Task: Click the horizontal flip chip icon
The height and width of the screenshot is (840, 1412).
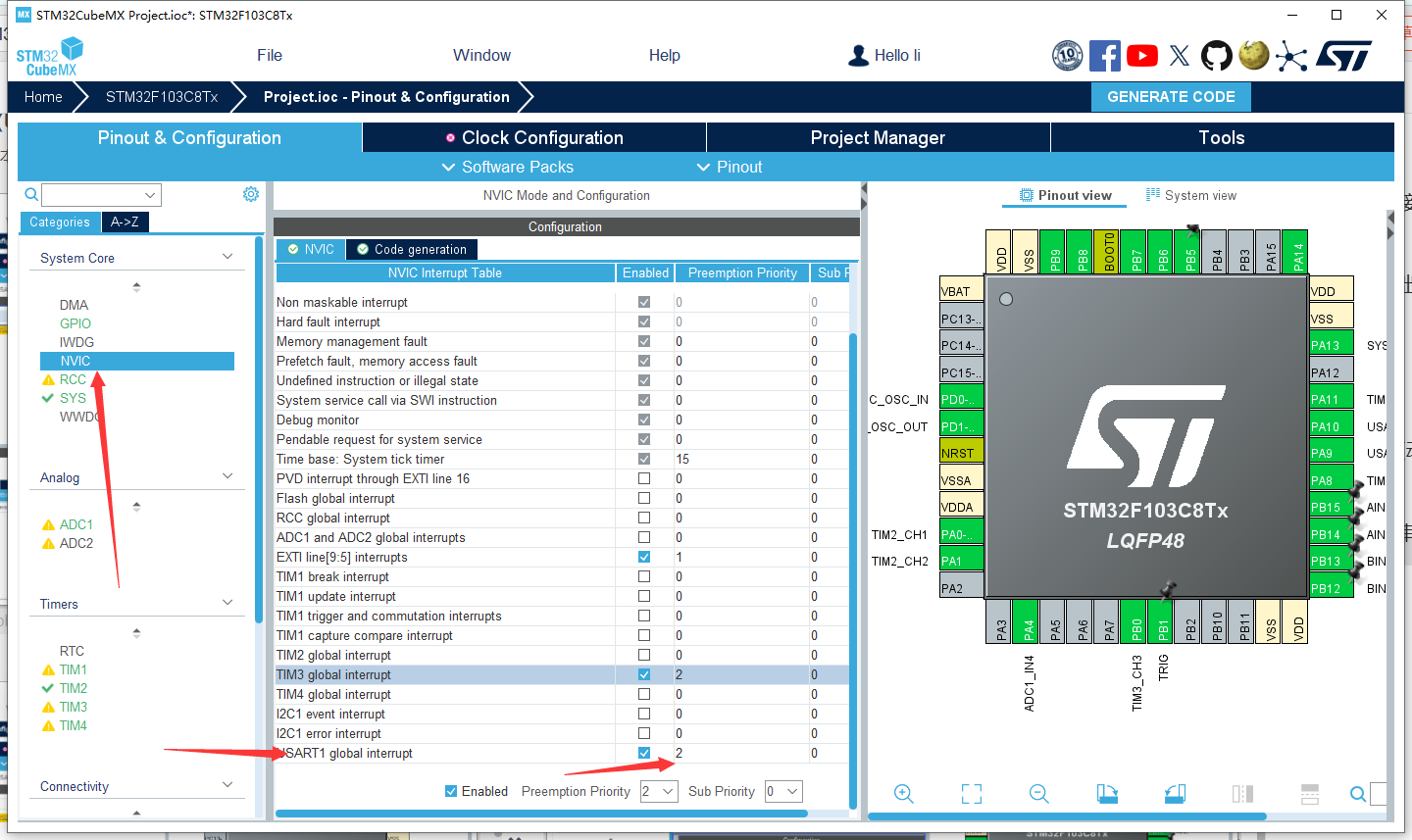Action: (1242, 794)
